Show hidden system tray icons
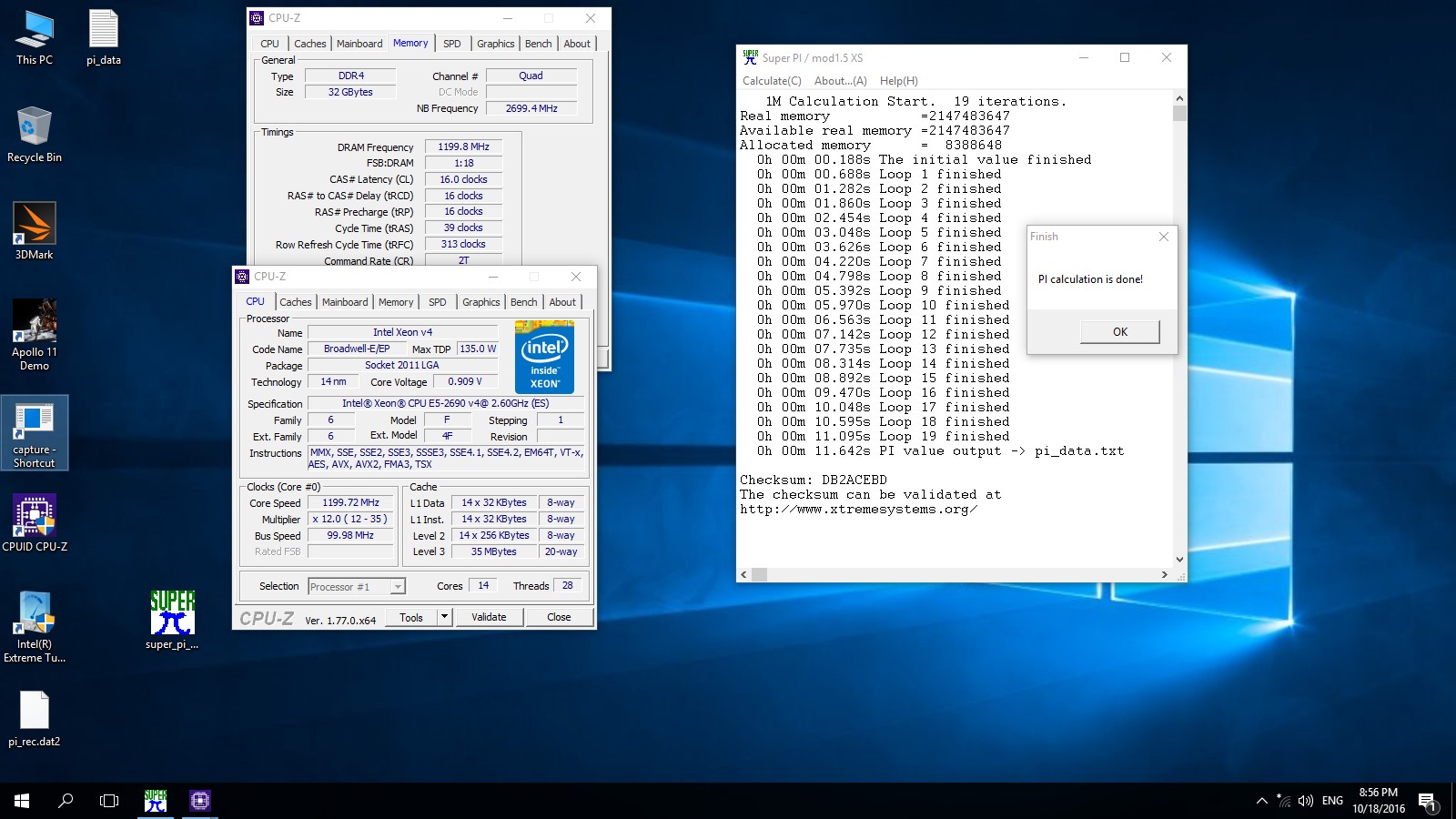This screenshot has width=1456, height=819. (x=1261, y=801)
